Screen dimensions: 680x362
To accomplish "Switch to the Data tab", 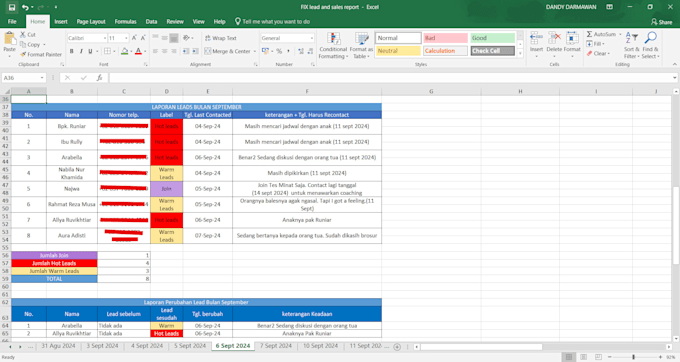I will pyautogui.click(x=151, y=22).
